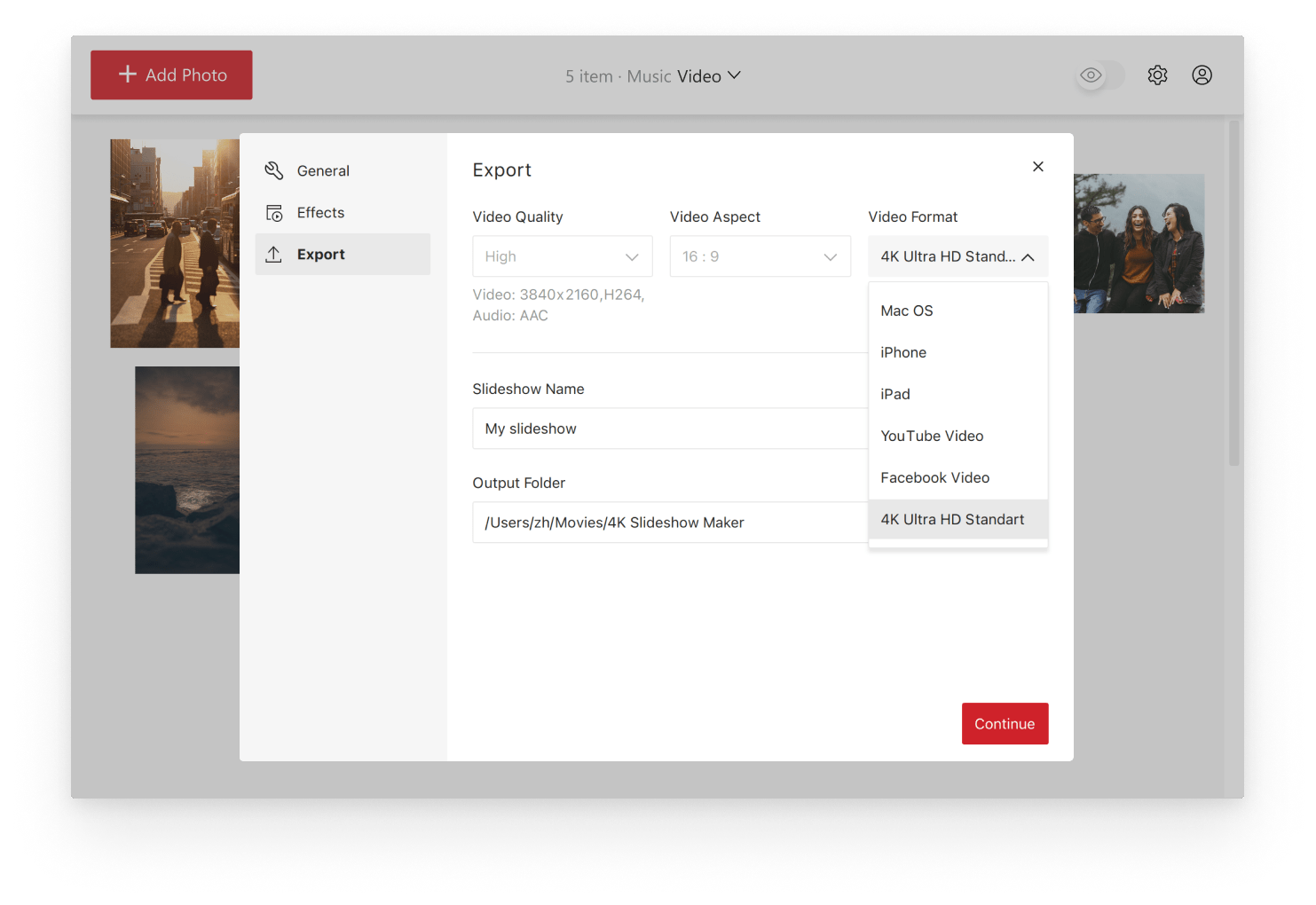The width and height of the screenshot is (1316, 905).
Task: Click the user account icon
Action: click(1202, 75)
